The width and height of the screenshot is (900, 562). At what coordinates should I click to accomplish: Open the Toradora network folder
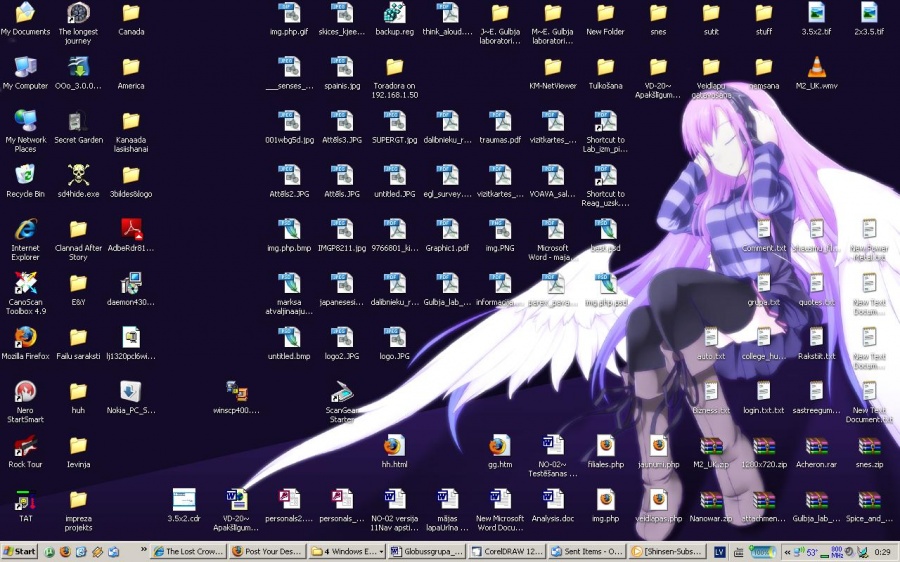[x=394, y=77]
